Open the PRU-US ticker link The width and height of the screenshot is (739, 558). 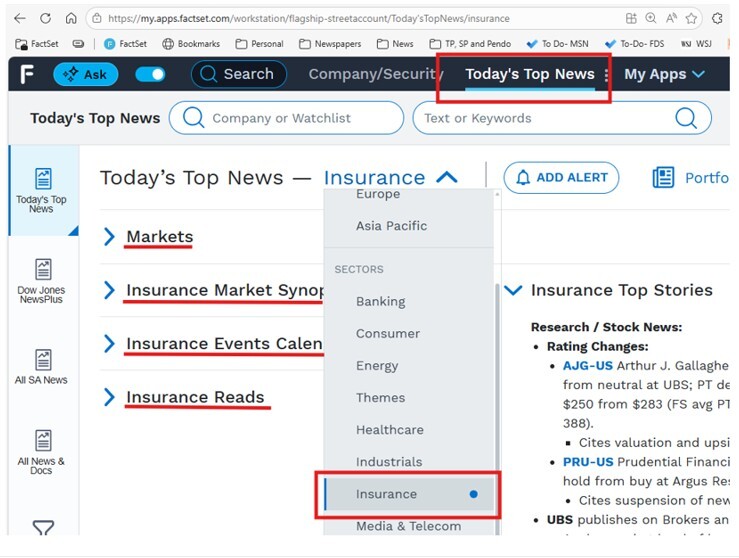pyautogui.click(x=588, y=462)
